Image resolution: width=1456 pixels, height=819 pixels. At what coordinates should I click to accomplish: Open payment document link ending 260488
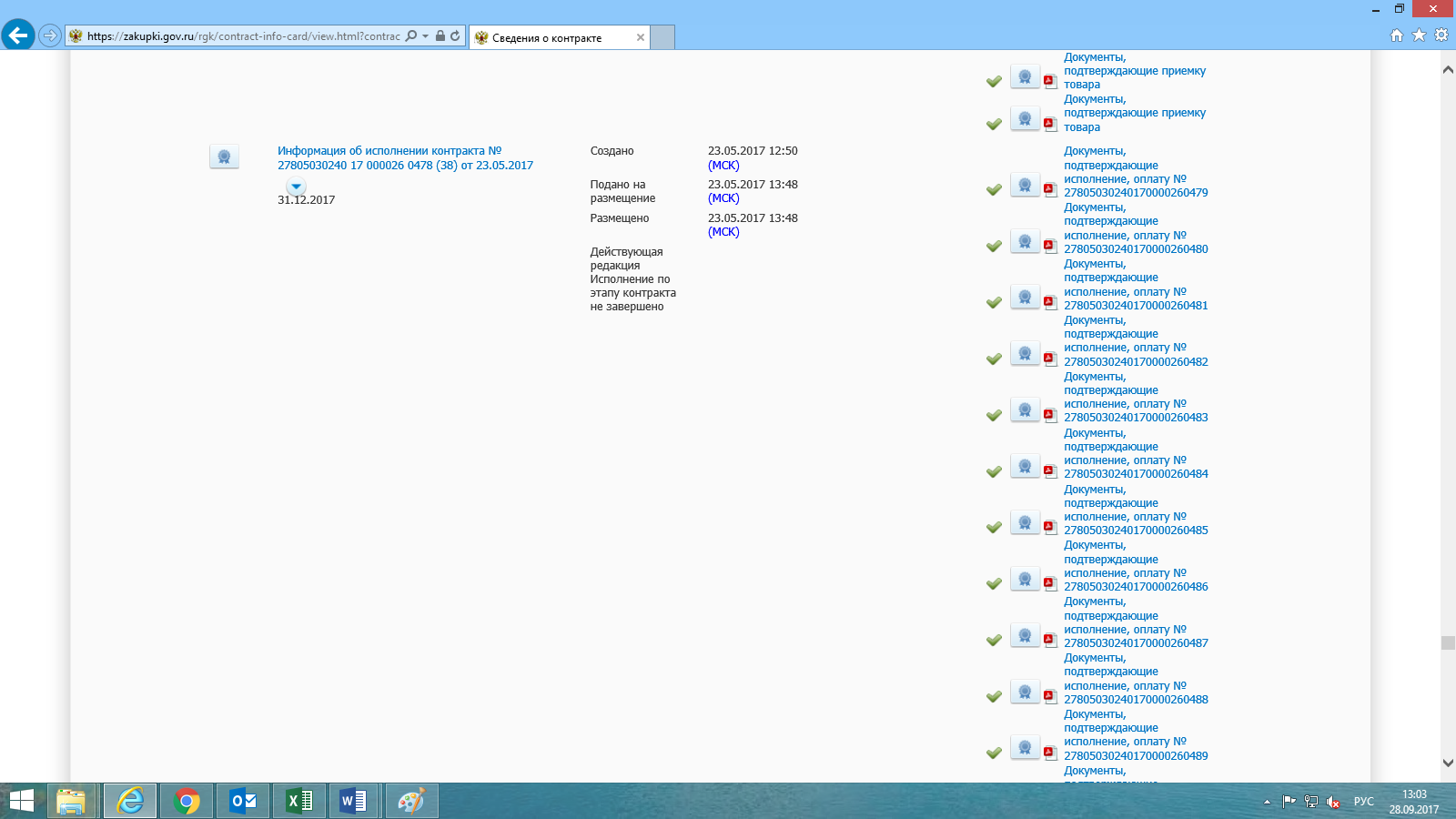pyautogui.click(x=1136, y=679)
